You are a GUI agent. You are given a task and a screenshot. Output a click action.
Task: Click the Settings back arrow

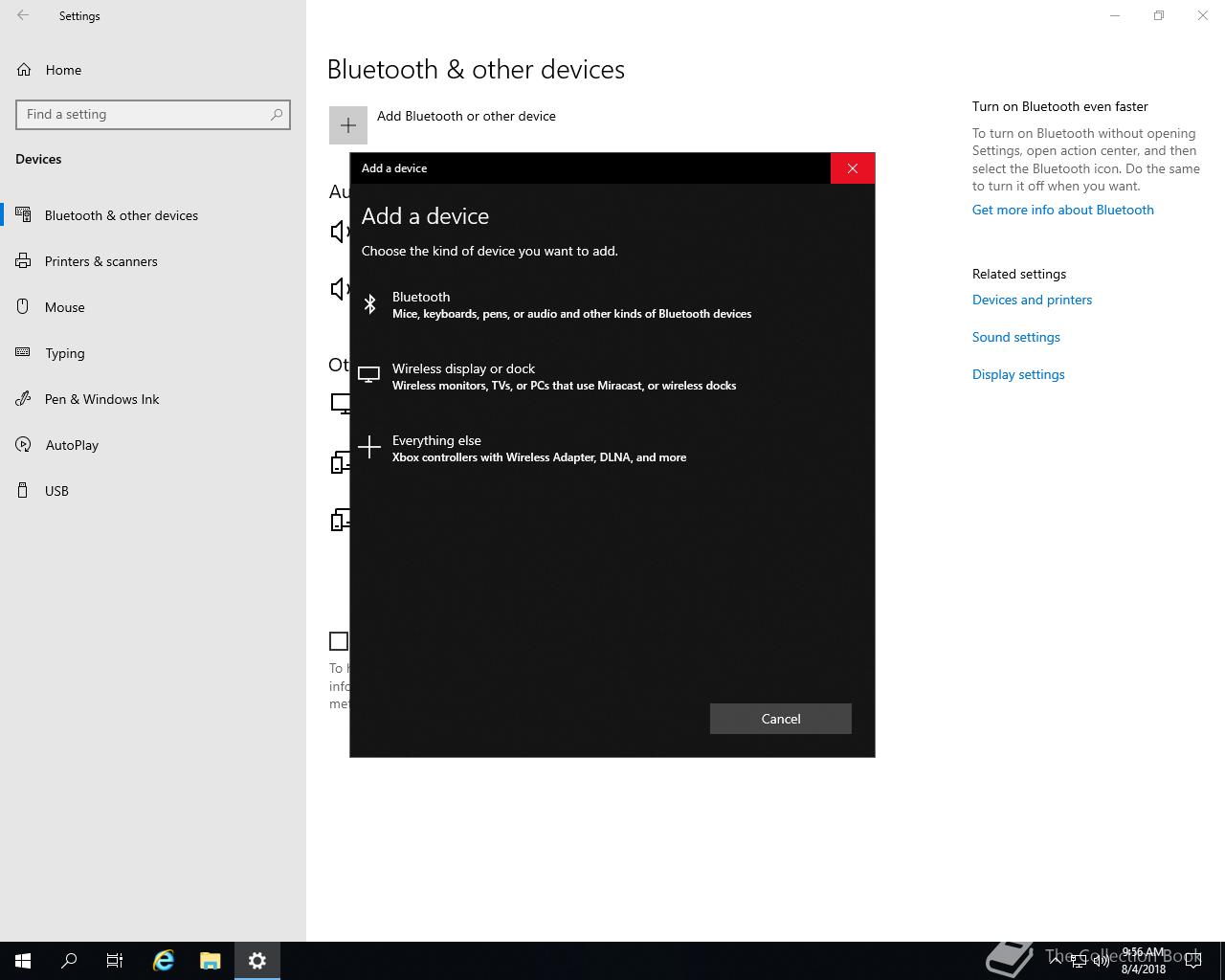[x=23, y=15]
